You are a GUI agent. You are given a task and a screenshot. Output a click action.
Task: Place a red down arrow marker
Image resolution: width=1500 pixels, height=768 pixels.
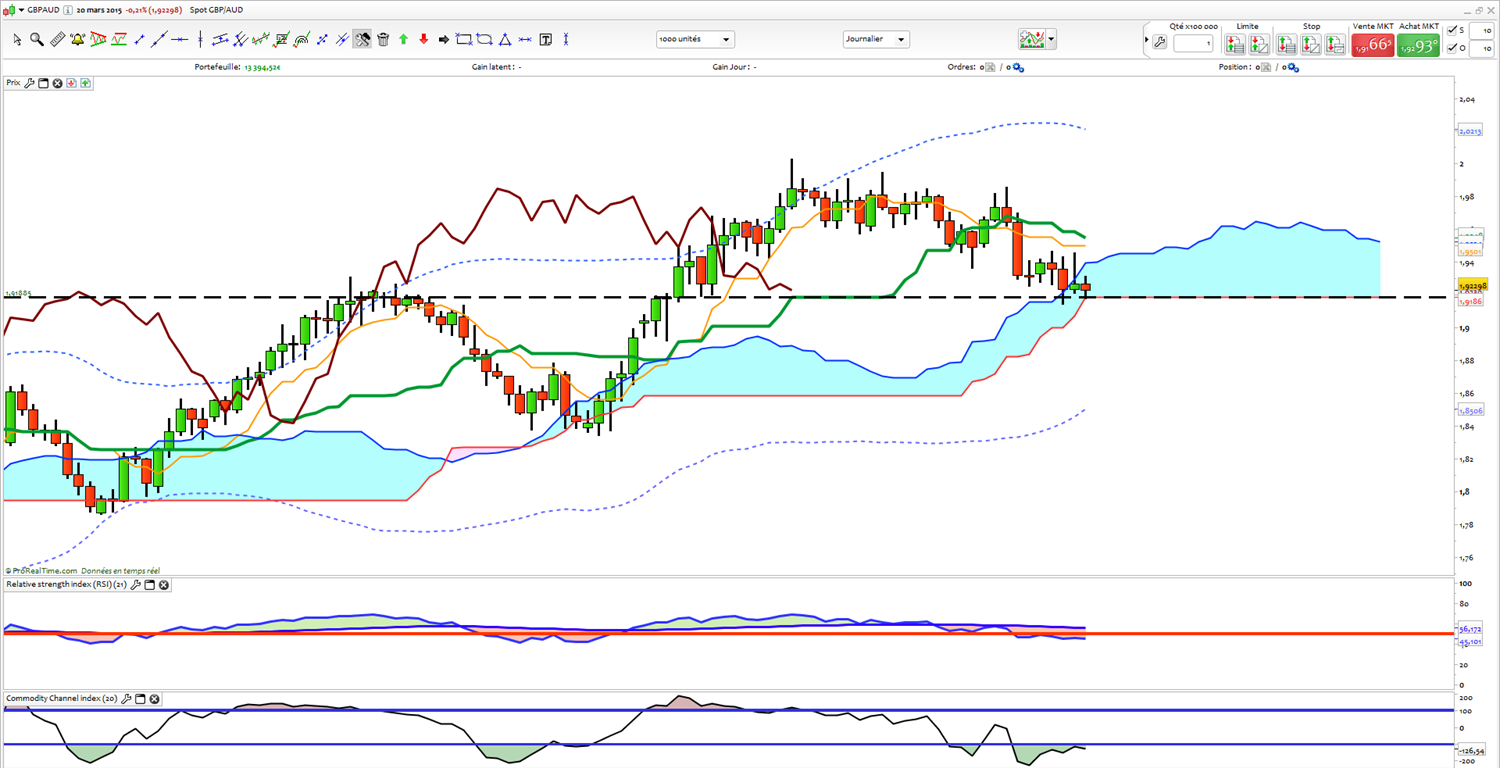coord(423,40)
